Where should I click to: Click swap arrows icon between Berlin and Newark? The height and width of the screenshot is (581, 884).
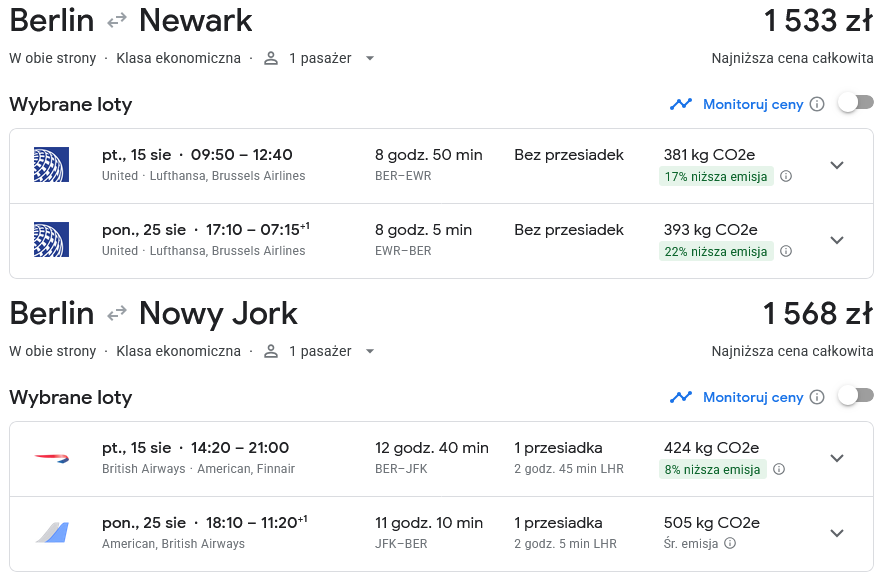tap(117, 21)
